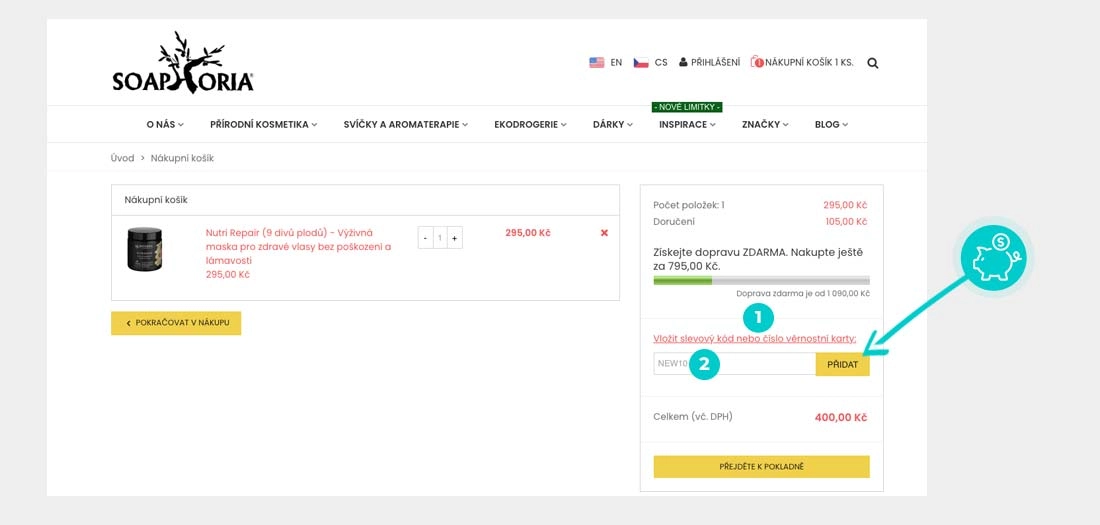Expand the Svíčky a aromaterapie dropdown
The height and width of the screenshot is (525, 1100).
click(x=405, y=125)
